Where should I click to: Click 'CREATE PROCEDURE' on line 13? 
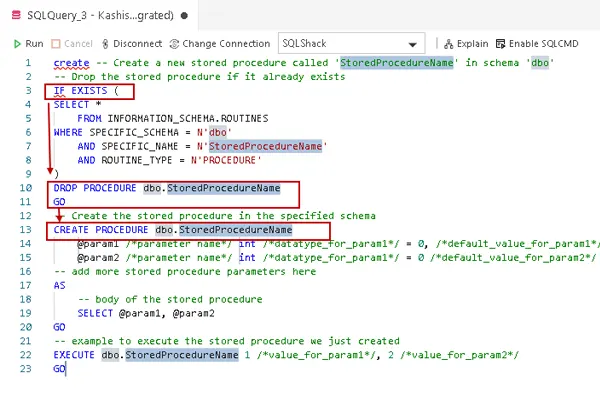click(x=101, y=230)
